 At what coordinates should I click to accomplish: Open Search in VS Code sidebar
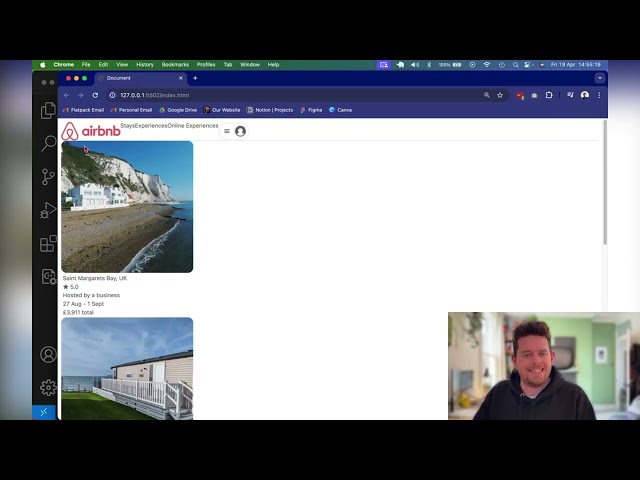pos(48,143)
